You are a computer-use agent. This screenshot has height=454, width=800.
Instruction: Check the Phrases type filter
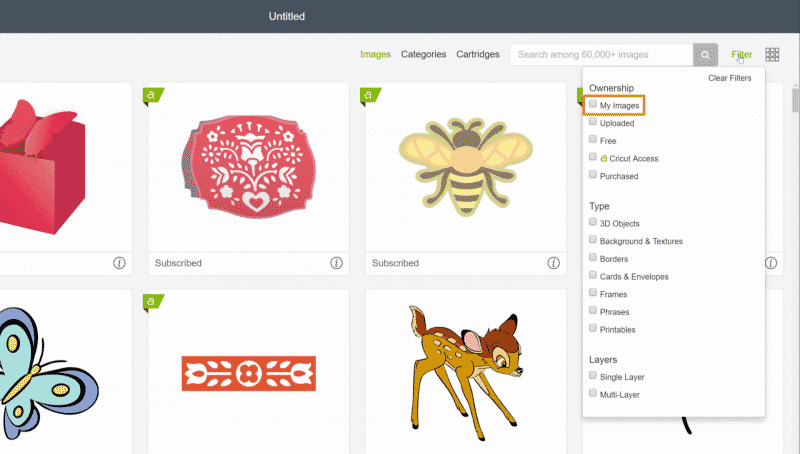(592, 310)
